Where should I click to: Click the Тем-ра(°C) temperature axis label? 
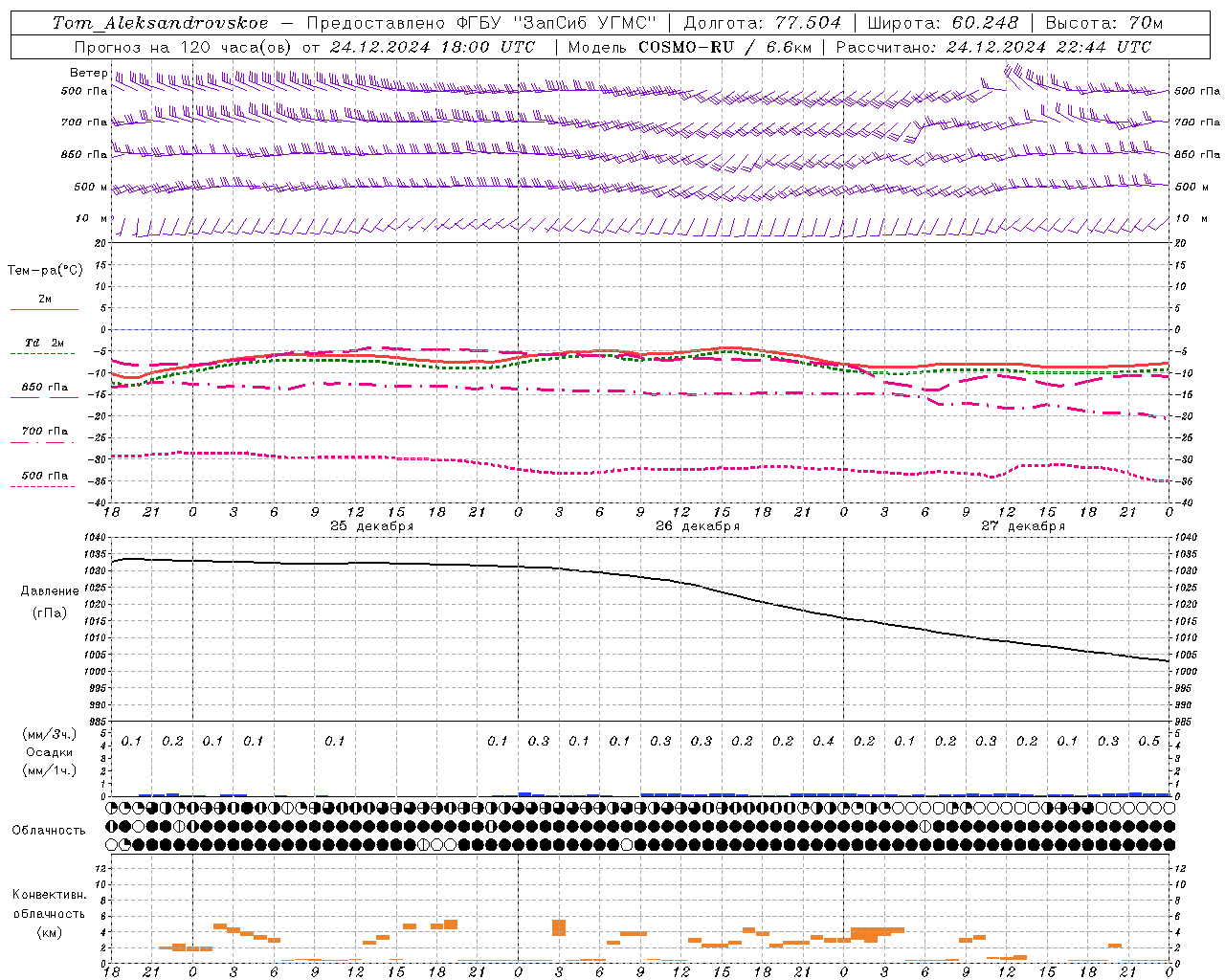click(45, 271)
